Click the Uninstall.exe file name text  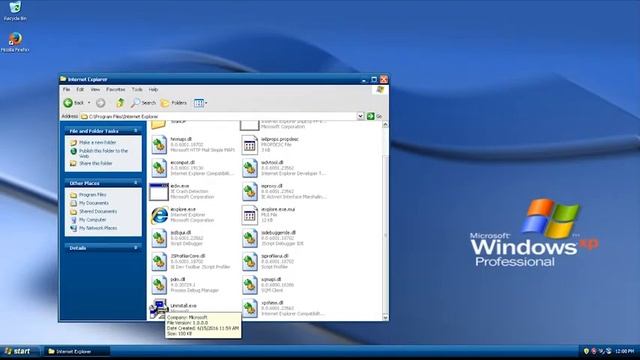click(x=183, y=306)
